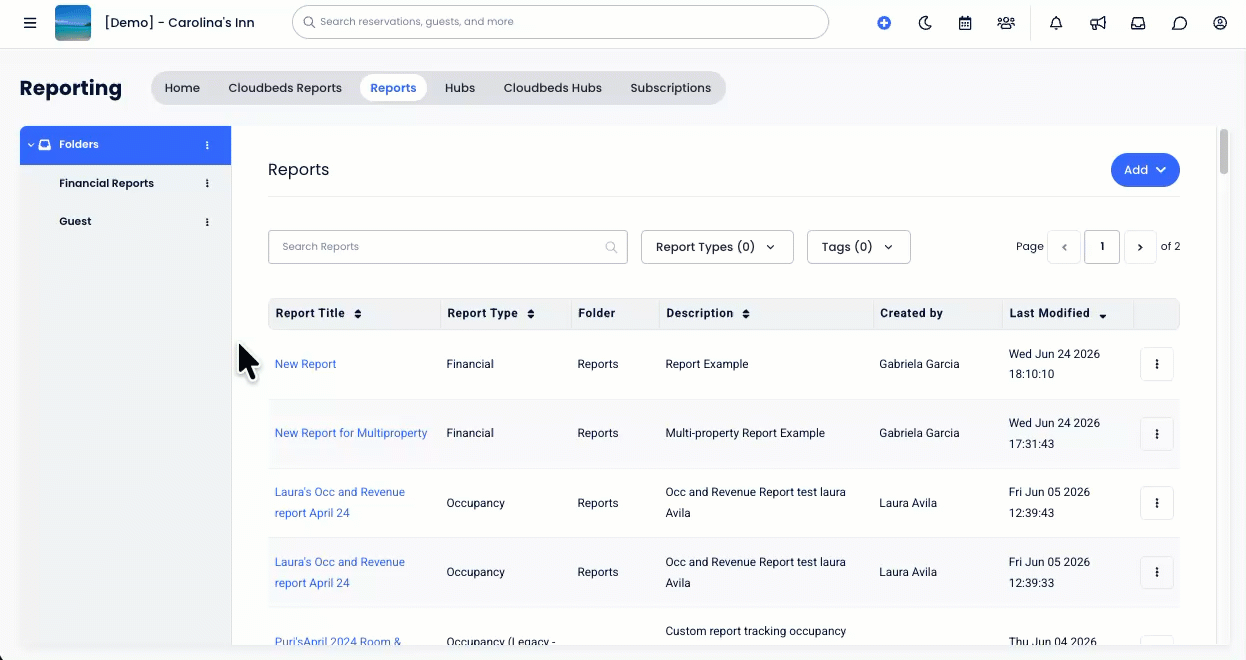
Task: Click the megaphone announcements icon
Action: 1098,22
